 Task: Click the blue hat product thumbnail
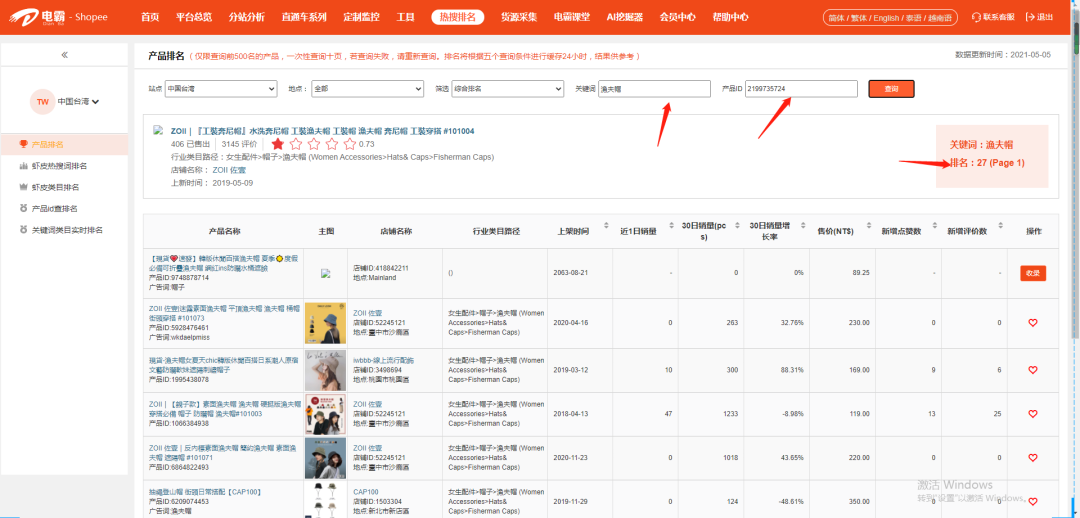pos(325,322)
